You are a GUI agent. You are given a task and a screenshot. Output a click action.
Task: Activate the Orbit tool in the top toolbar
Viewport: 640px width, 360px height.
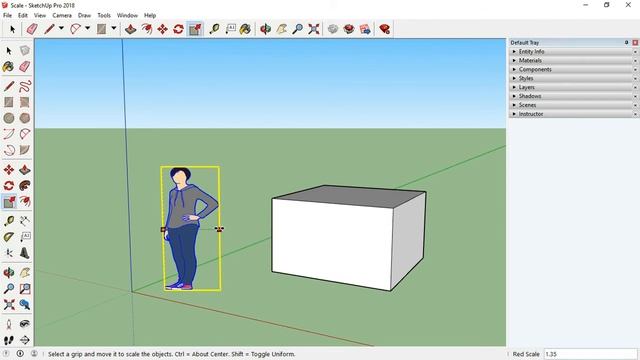(266, 29)
